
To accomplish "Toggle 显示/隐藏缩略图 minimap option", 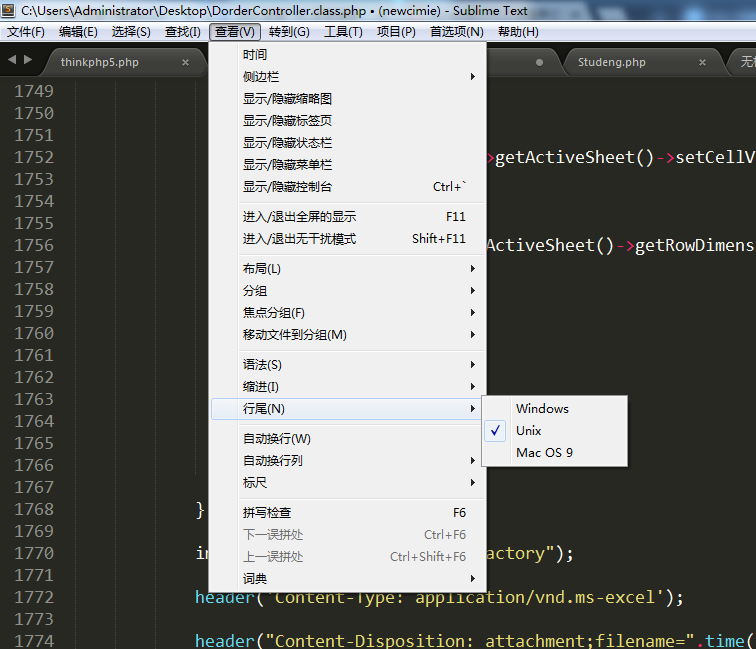I will 287,99.
